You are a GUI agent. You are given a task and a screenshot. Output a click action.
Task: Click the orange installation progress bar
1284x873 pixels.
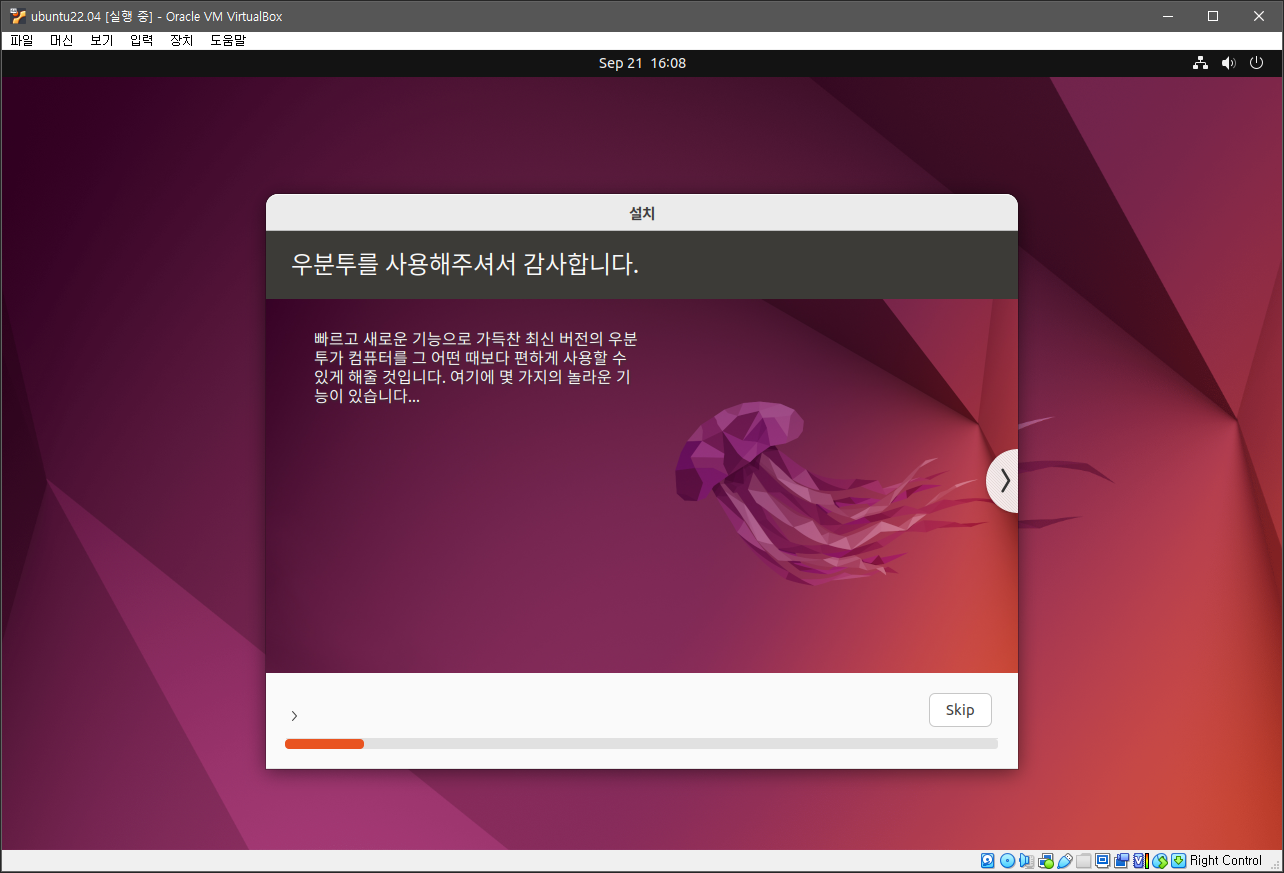click(324, 744)
